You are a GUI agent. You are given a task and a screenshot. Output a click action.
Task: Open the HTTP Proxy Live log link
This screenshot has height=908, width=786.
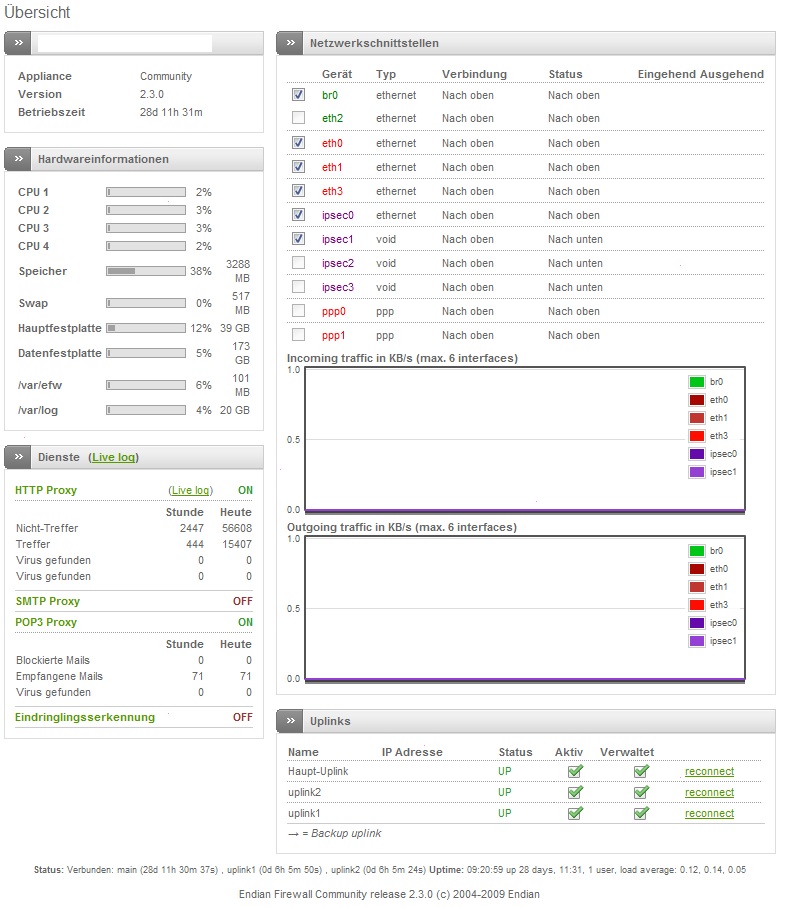[x=190, y=490]
